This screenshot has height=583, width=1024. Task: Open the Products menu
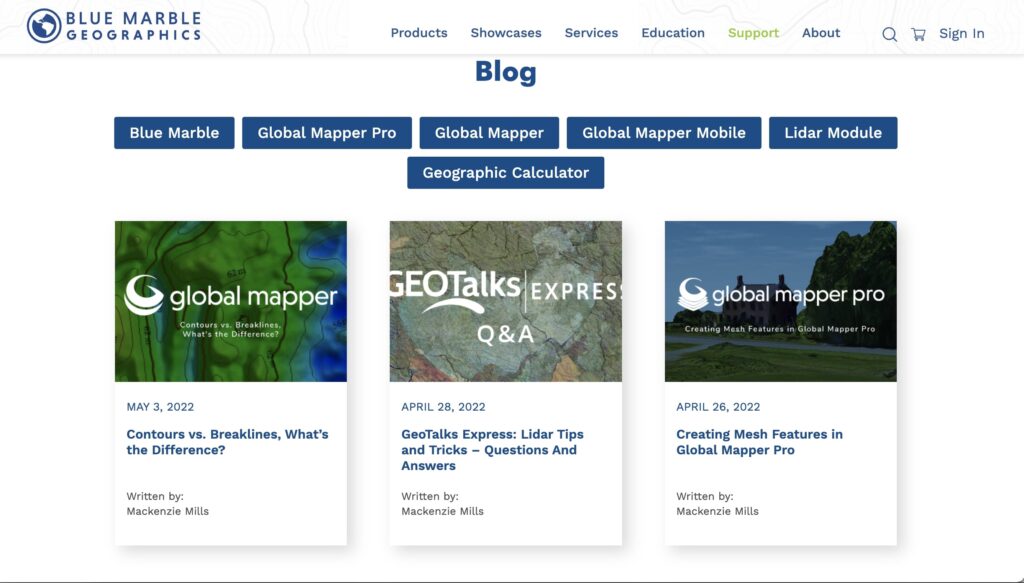pyautogui.click(x=419, y=33)
